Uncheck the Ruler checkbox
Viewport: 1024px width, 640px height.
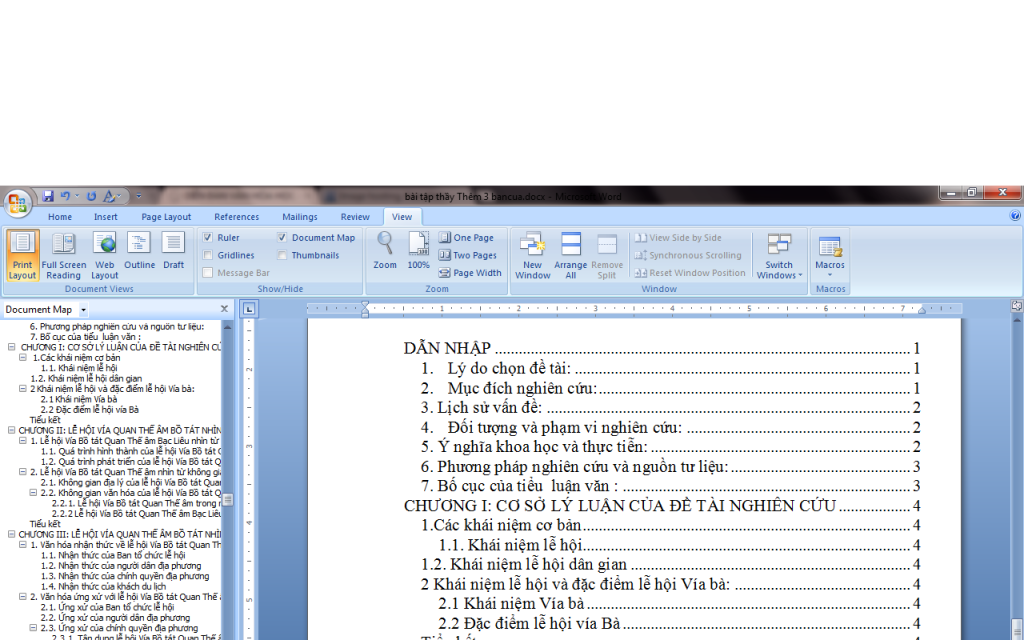click(x=208, y=238)
